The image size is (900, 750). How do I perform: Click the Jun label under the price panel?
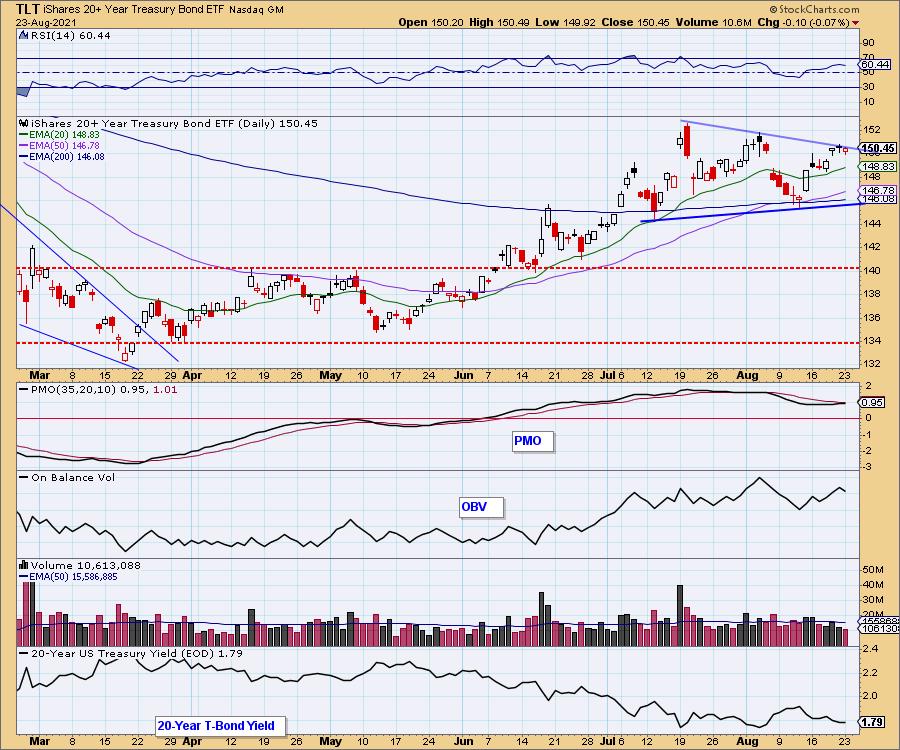[464, 375]
